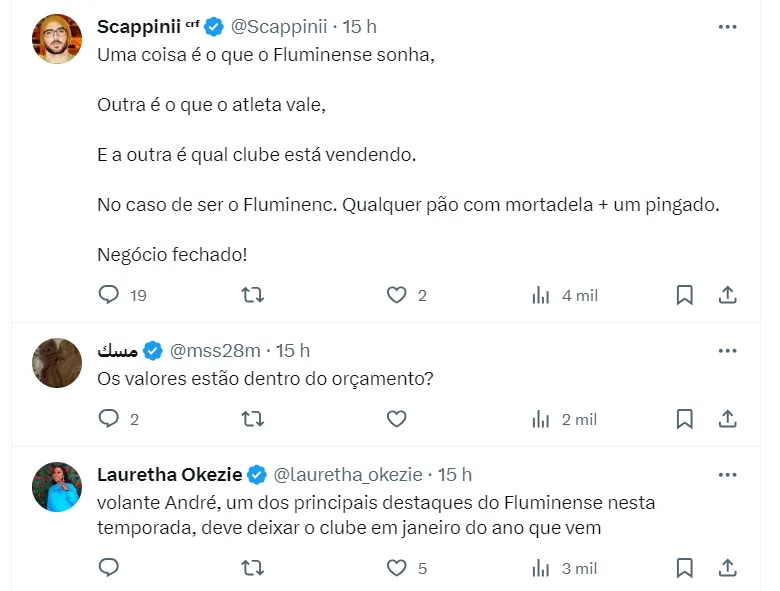Repost Scappinii's tweet
The width and height of the screenshot is (780, 591).
point(253,295)
